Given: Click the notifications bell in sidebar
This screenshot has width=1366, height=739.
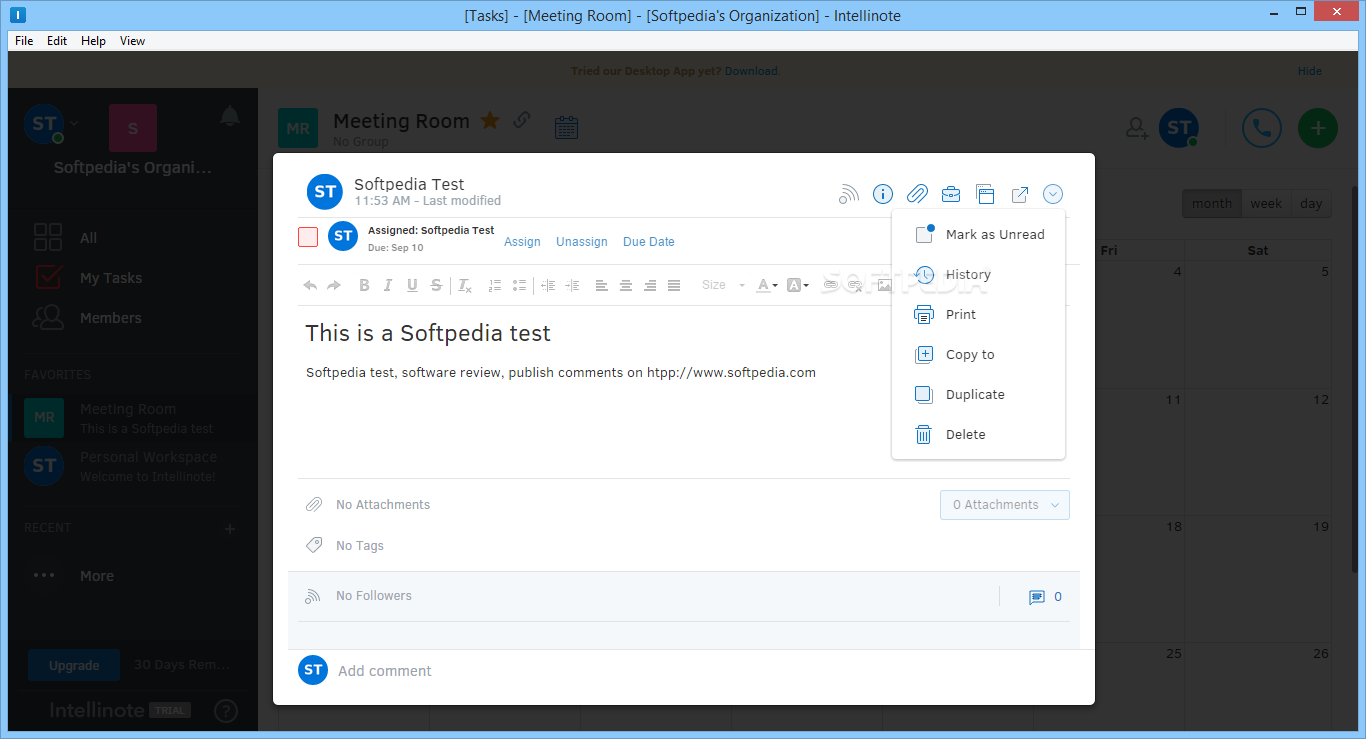Looking at the screenshot, I should tap(230, 116).
